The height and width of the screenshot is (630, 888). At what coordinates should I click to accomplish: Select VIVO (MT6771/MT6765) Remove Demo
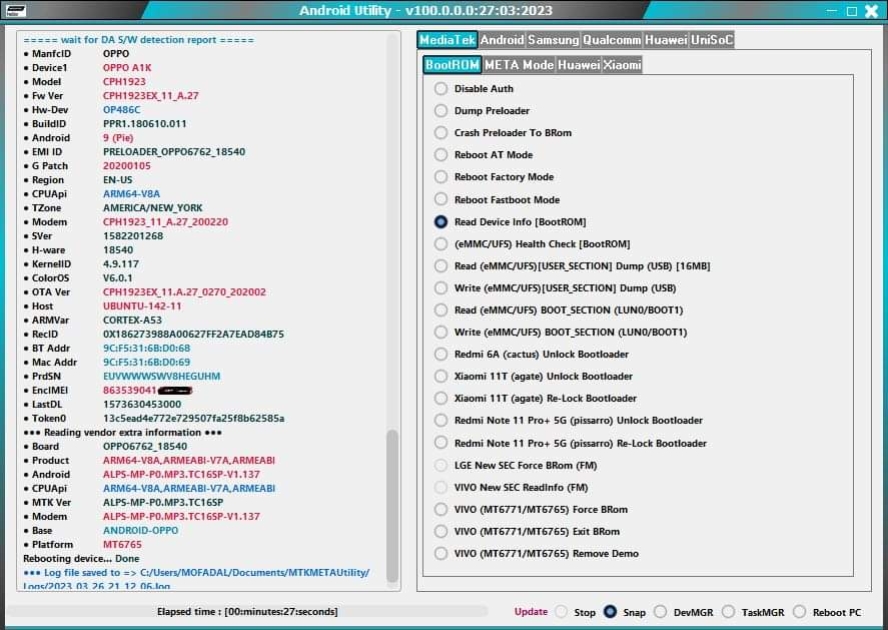tap(441, 553)
